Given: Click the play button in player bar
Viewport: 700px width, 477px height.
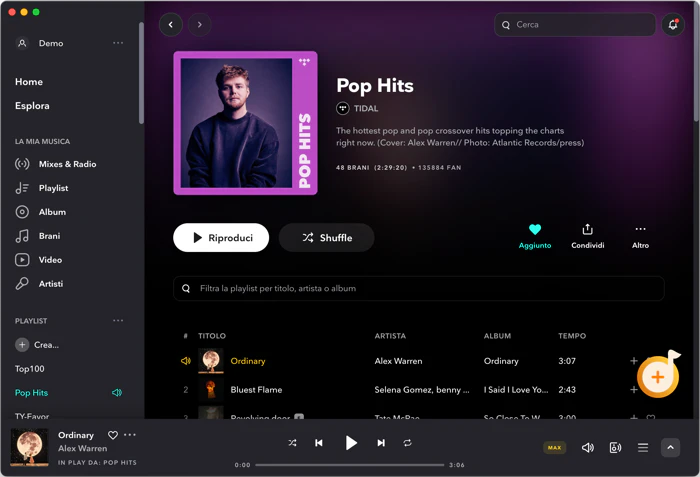Looking at the screenshot, I should click(351, 443).
